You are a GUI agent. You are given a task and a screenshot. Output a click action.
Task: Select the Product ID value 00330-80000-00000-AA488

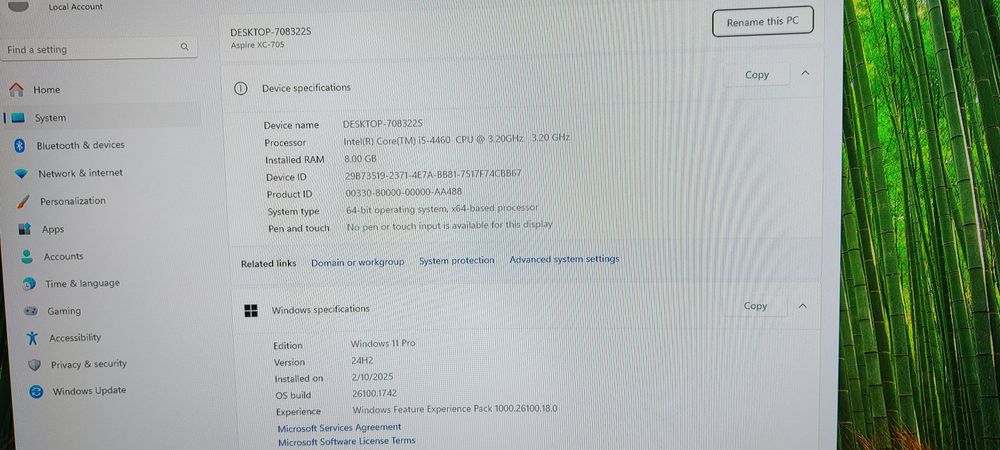[x=404, y=192]
